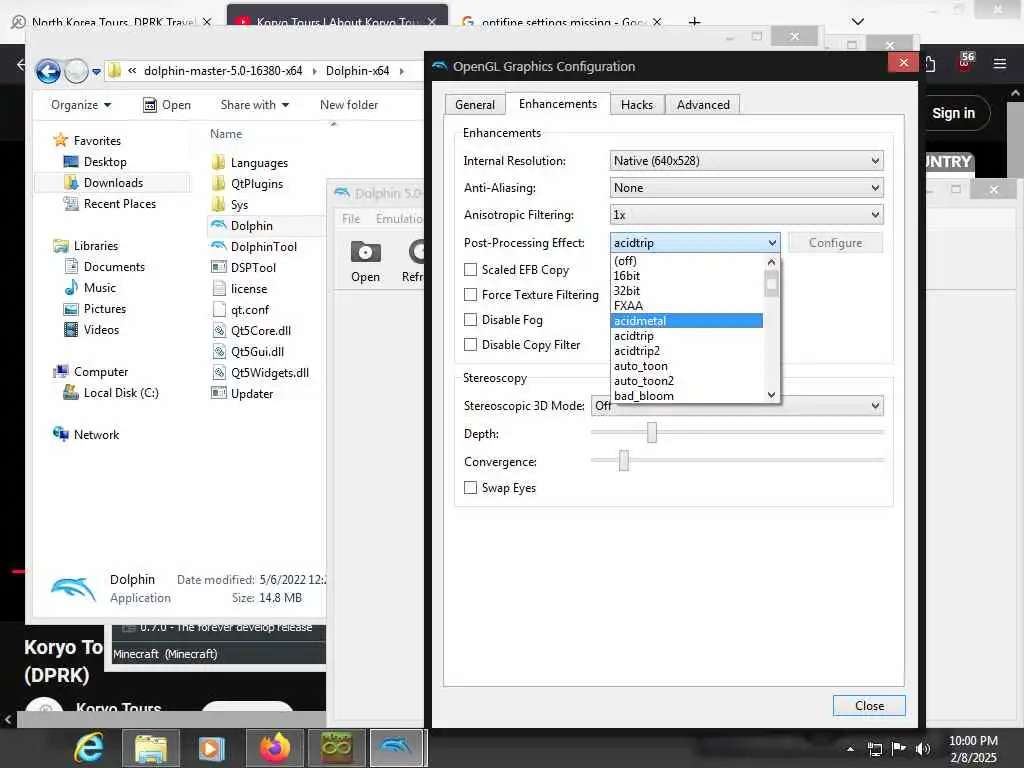Open Stereoscopic 3D Mode dropdown
The height and width of the screenshot is (768, 1024).
click(x=737, y=406)
